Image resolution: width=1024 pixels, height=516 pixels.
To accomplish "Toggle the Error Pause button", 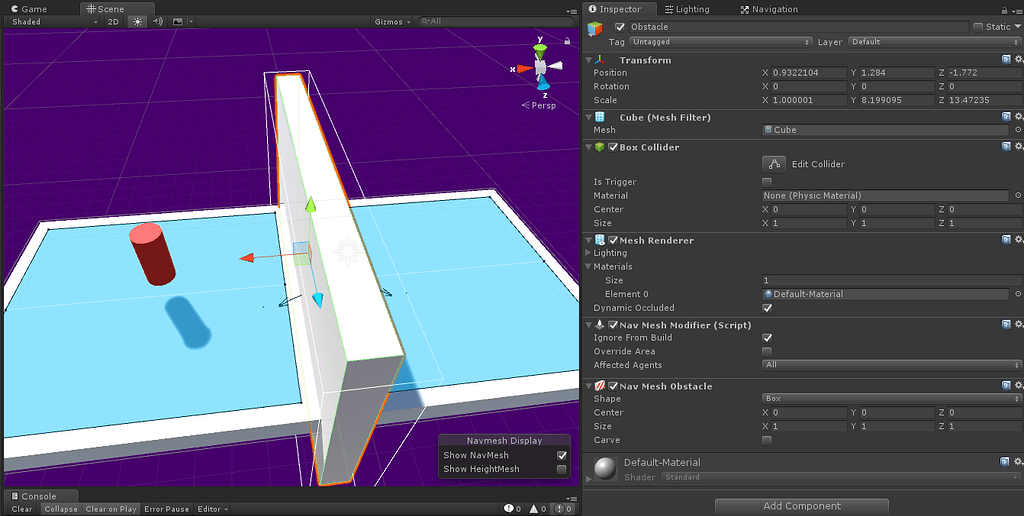I will click(167, 509).
